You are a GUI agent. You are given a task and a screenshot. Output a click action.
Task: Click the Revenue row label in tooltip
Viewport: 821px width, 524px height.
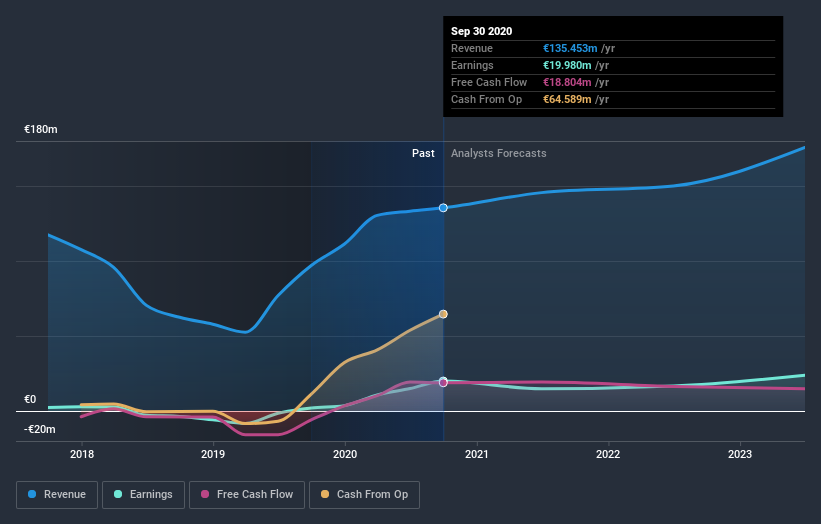pos(472,48)
